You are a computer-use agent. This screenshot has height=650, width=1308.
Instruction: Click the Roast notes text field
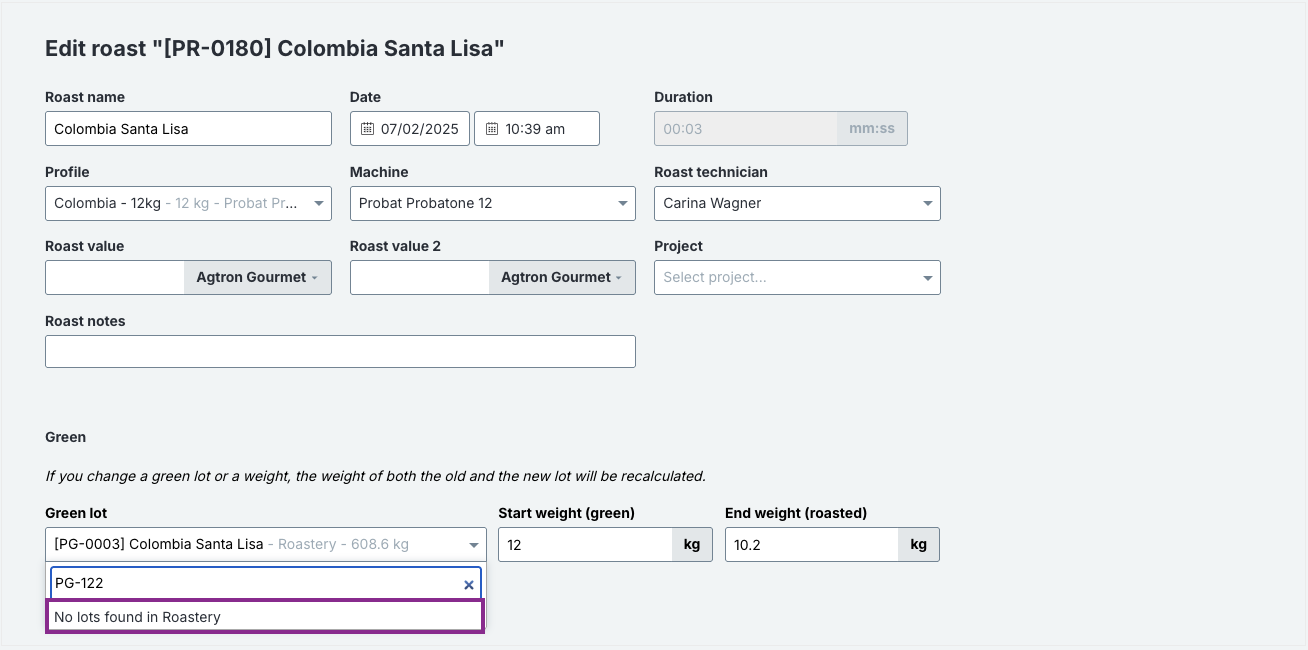340,351
